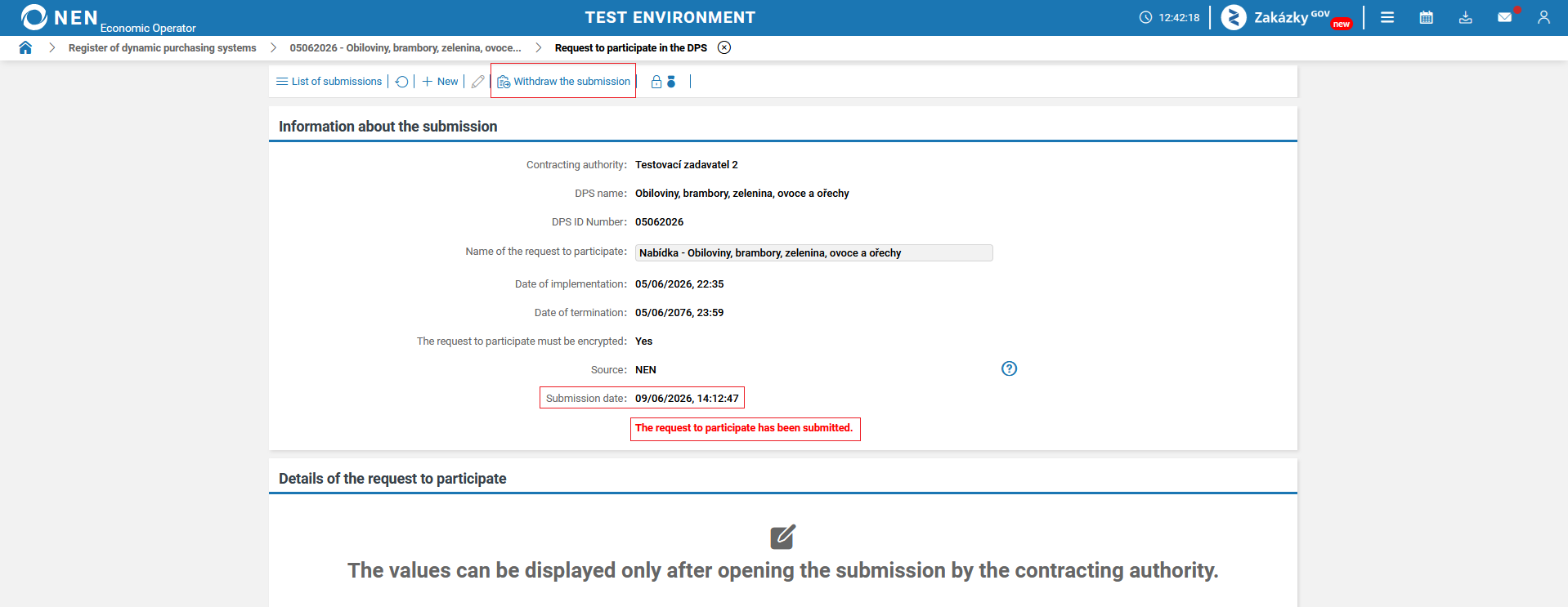Open Zakázky GOV portal link
Viewport: 1568px width, 607px height.
pos(1287,17)
